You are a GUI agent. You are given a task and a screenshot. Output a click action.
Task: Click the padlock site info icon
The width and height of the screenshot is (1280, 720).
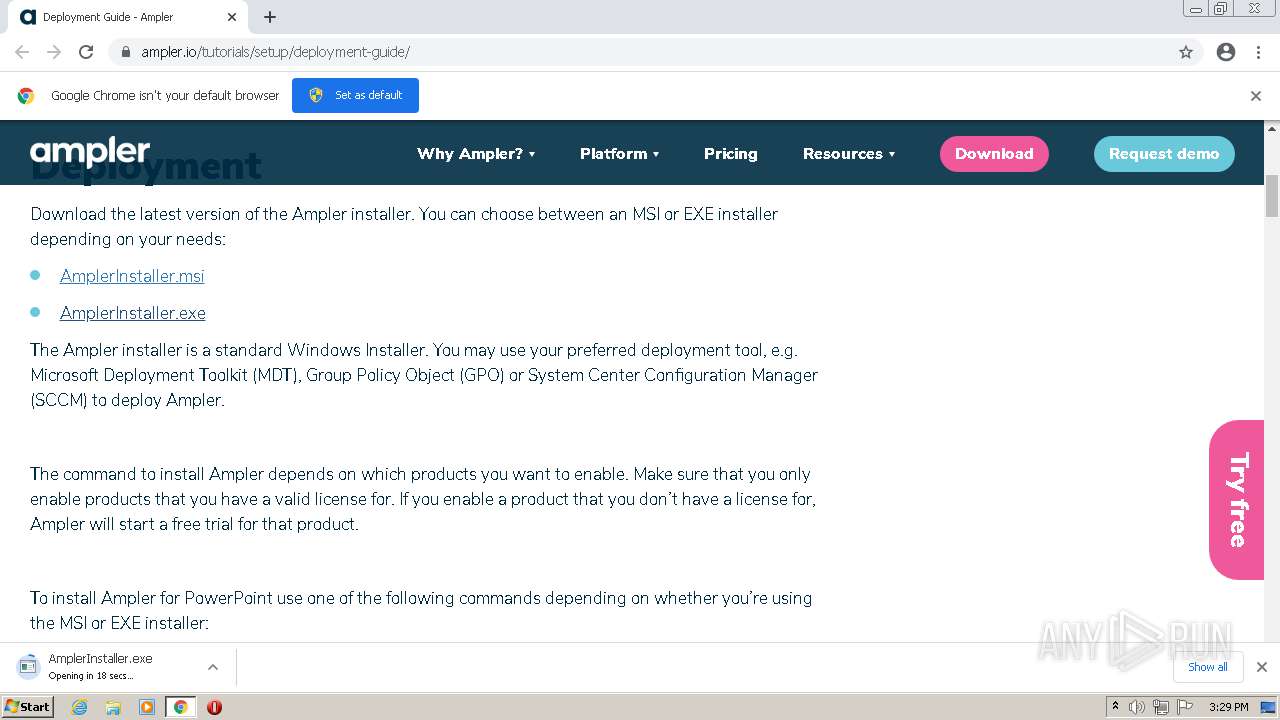tap(126, 52)
